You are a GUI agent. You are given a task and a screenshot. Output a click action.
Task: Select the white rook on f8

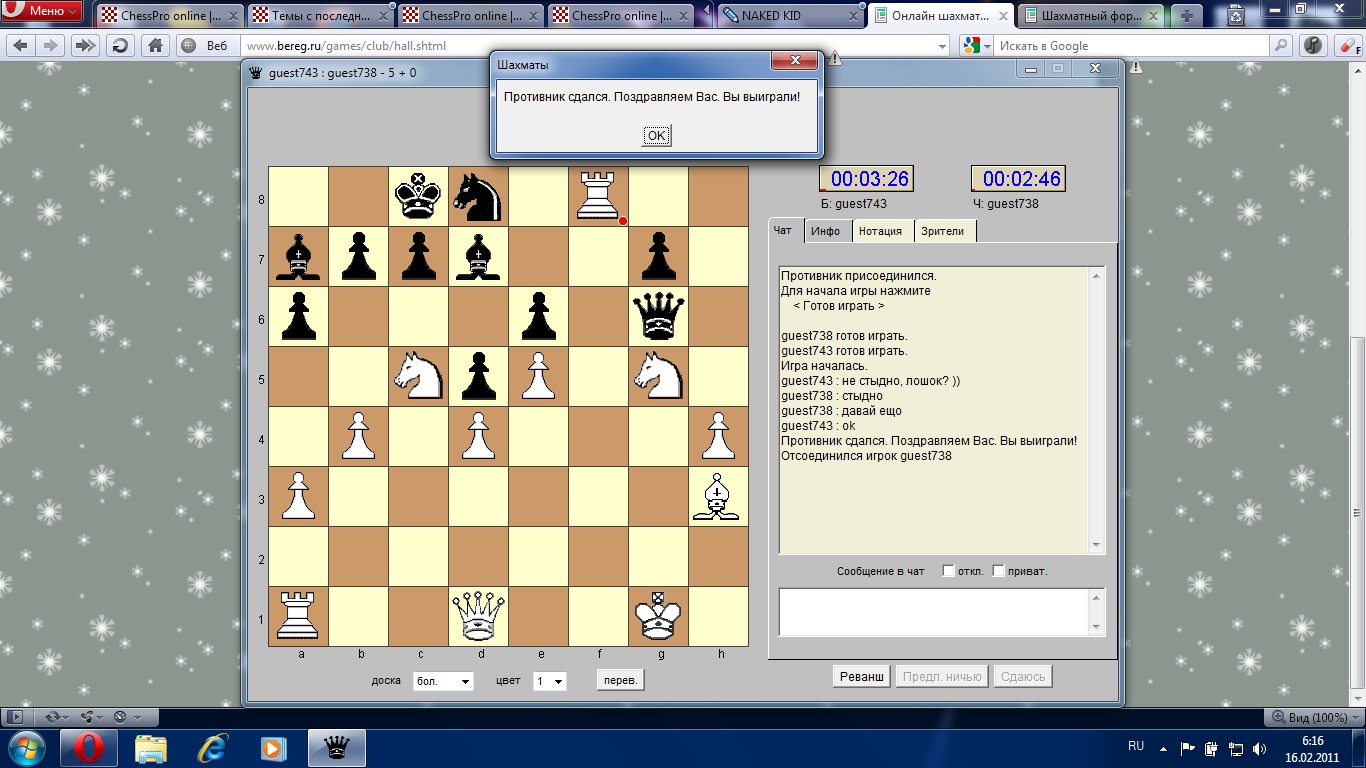598,196
